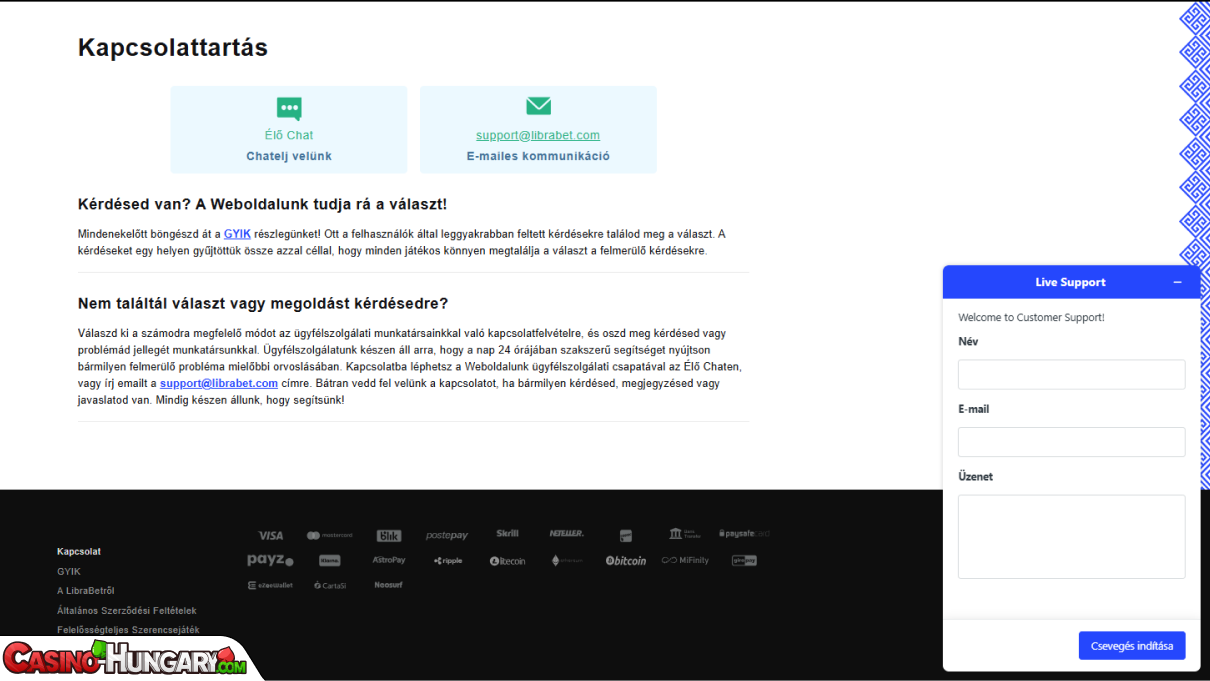Click the CartaSi payment logo
The image size is (1210, 681).
coord(330,586)
